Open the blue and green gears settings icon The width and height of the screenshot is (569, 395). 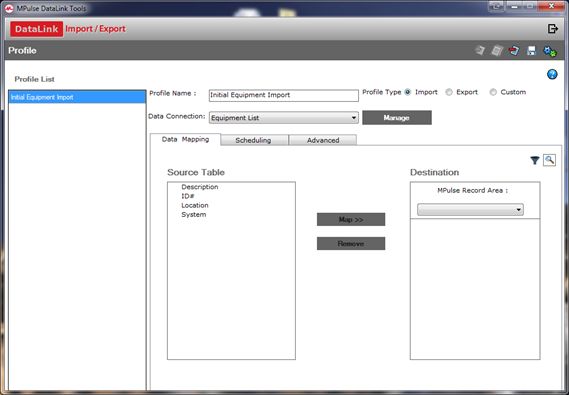549,51
